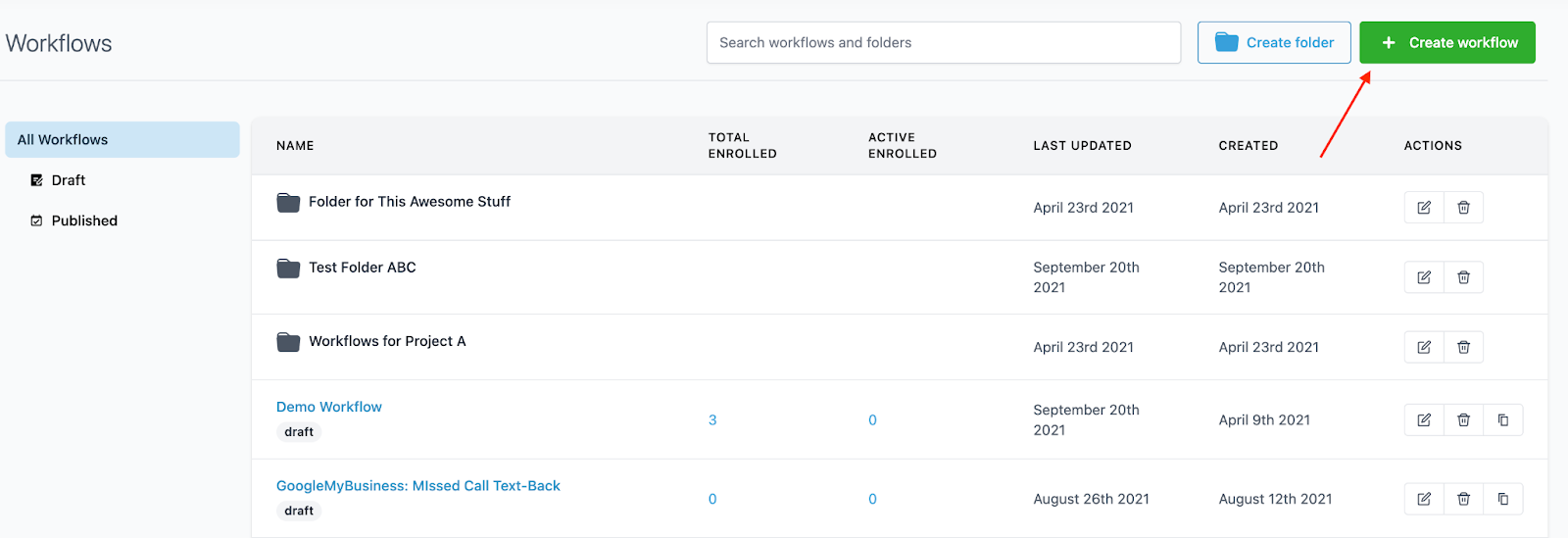Show only Published workflows
The width and height of the screenshot is (1568, 538).
click(x=84, y=220)
